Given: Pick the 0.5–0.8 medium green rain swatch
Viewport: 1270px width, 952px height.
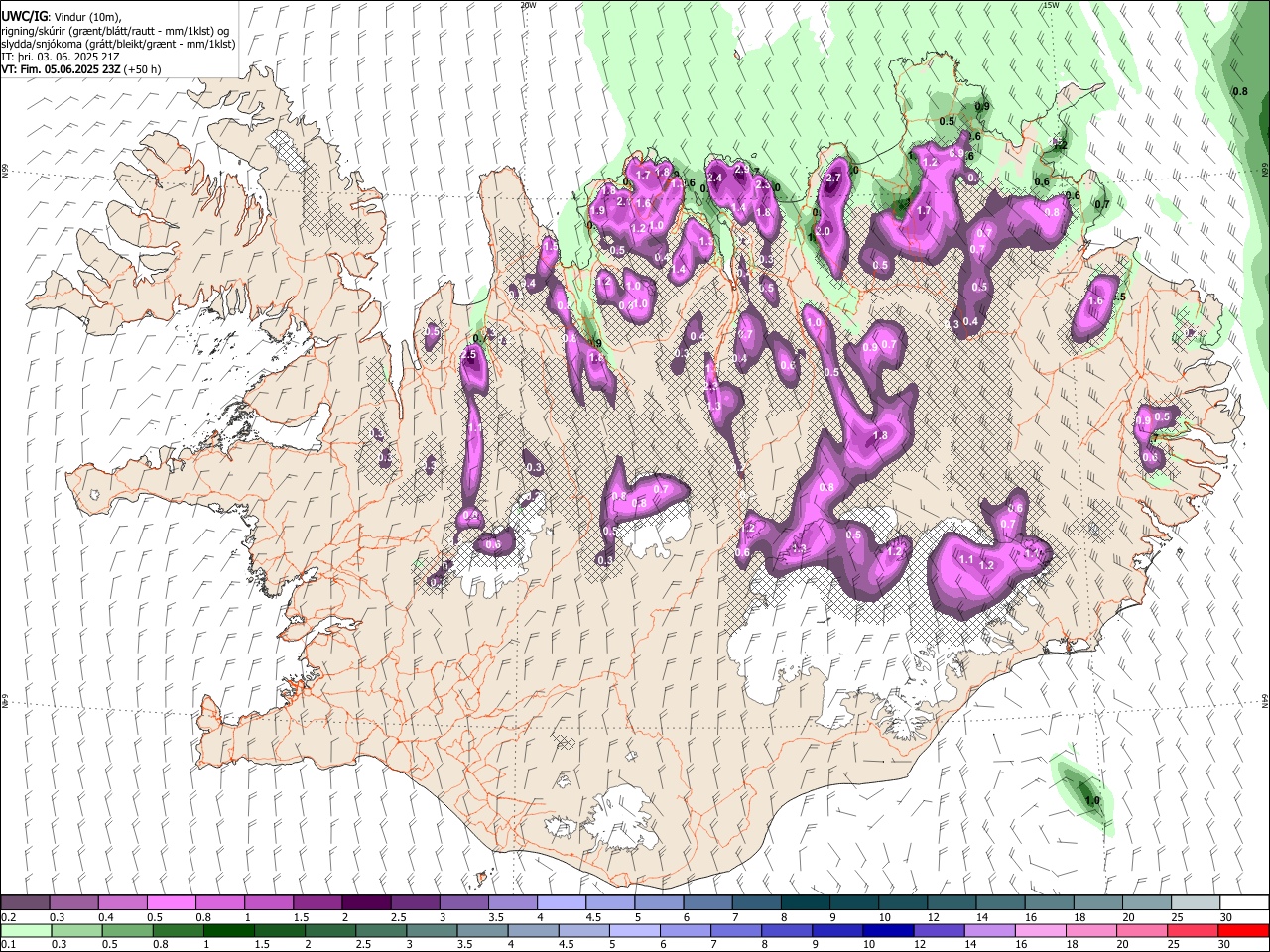Looking at the screenshot, I should point(128,930).
